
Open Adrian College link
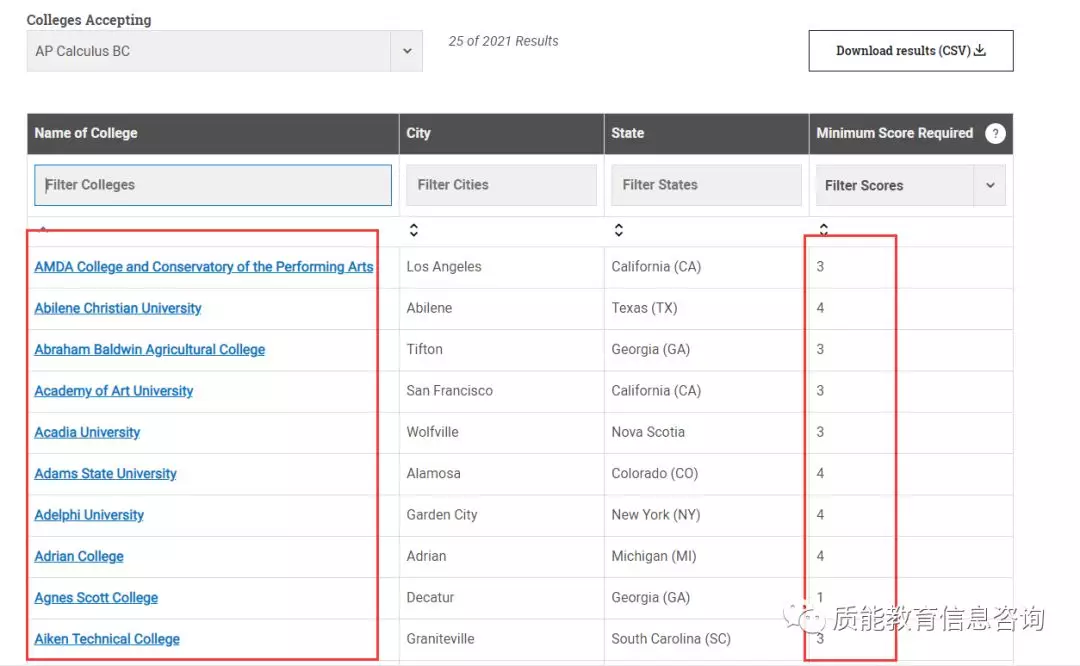click(79, 556)
